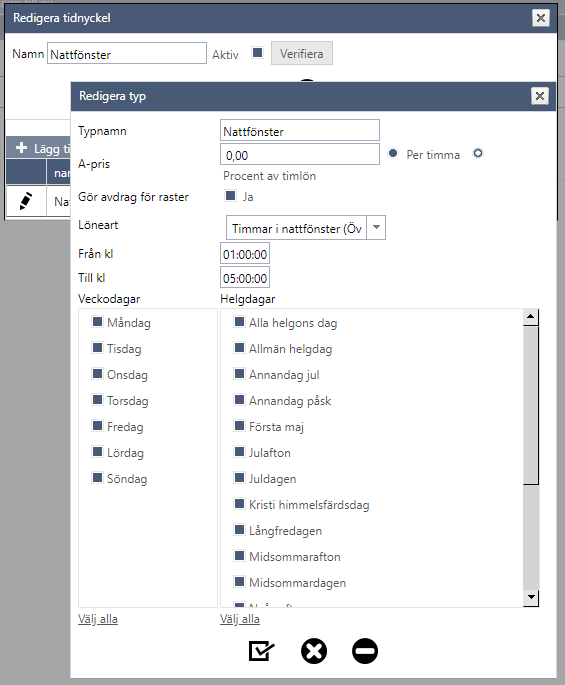Screen dimensions: 565x685
Task: Click the Lägg till button in tidnyckel window
Action: [43, 148]
